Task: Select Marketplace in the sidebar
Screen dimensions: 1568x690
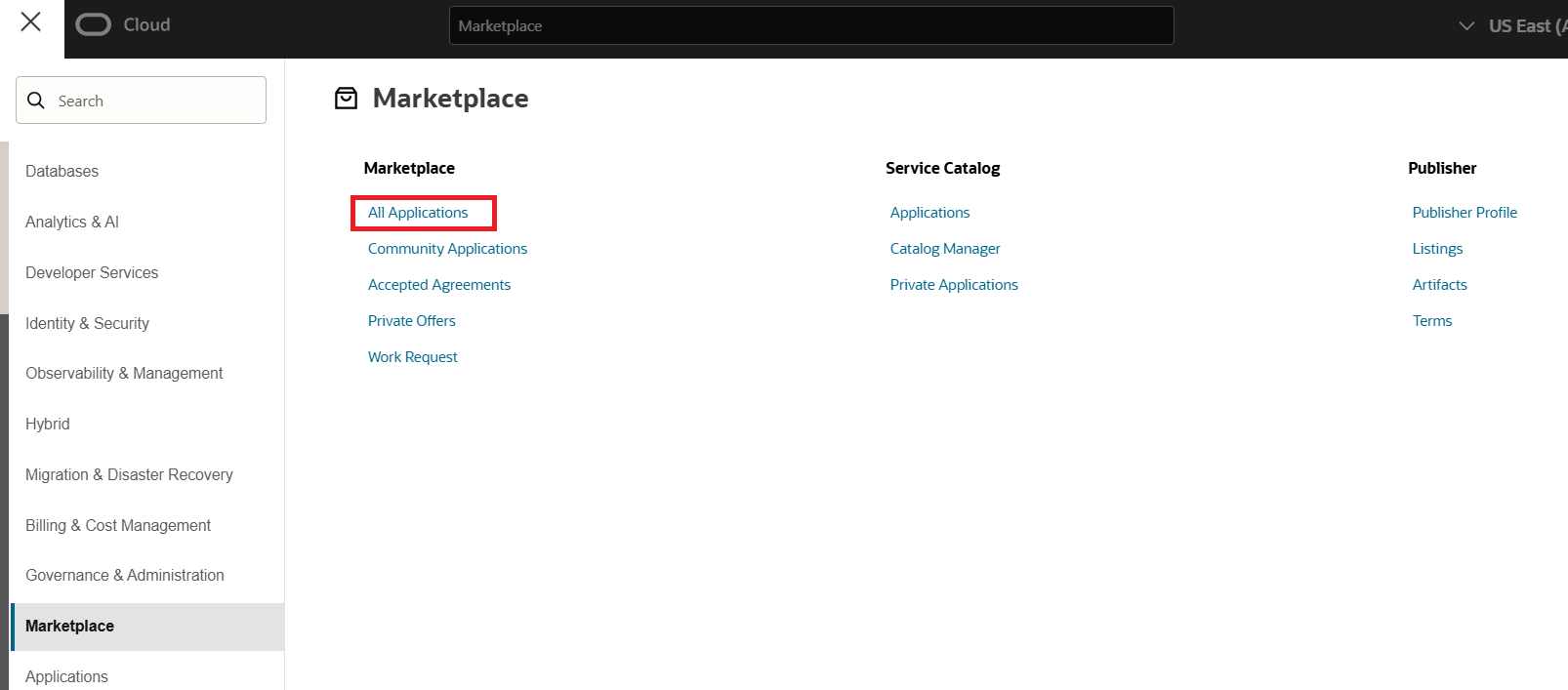Action: click(x=147, y=627)
